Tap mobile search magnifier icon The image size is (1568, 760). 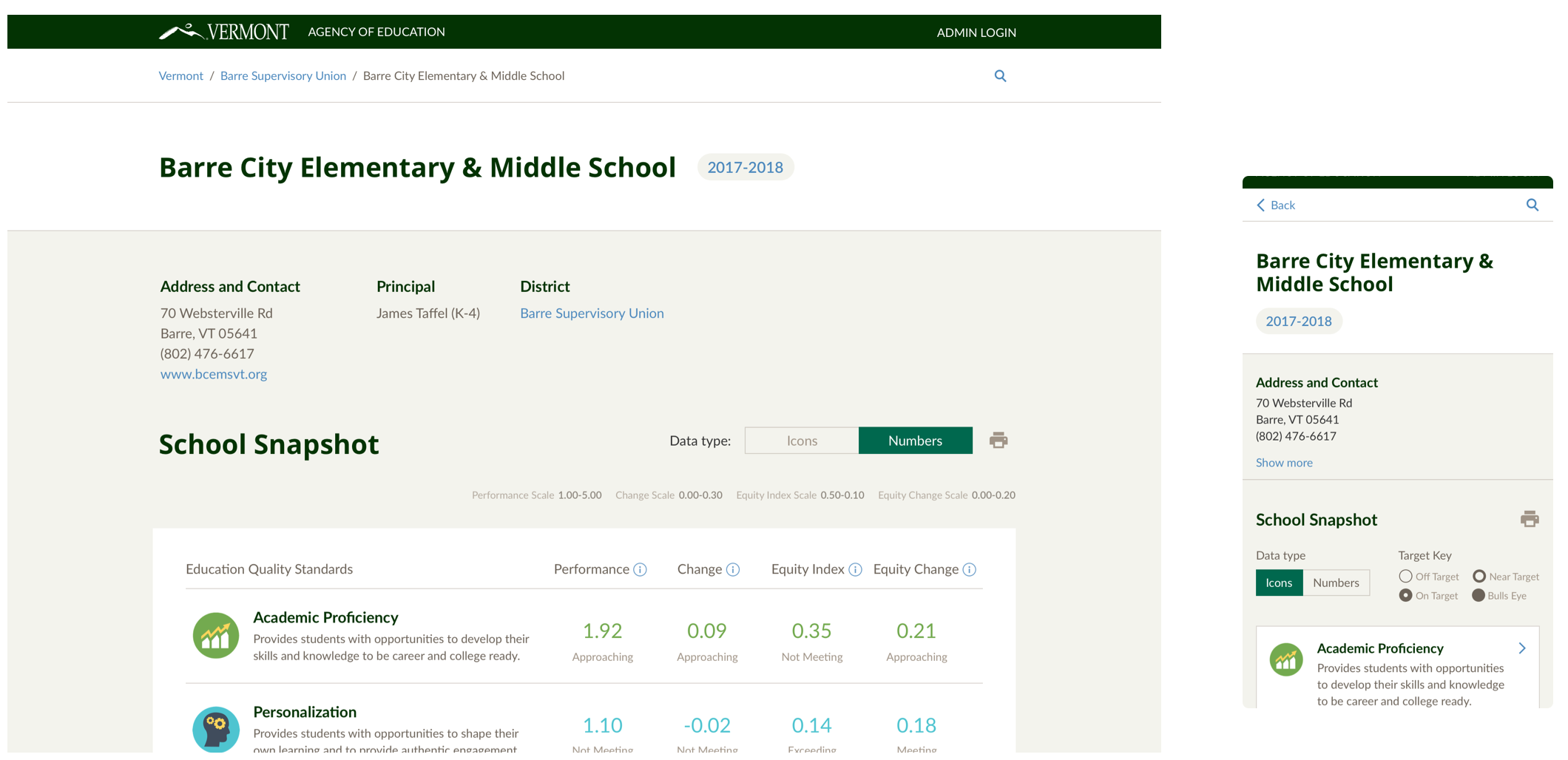click(x=1532, y=205)
